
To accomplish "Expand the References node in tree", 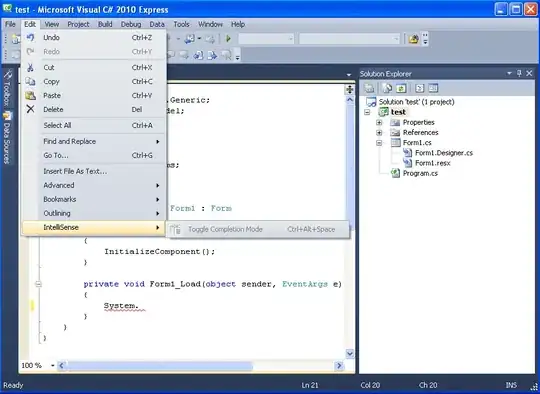I will click(x=379, y=133).
